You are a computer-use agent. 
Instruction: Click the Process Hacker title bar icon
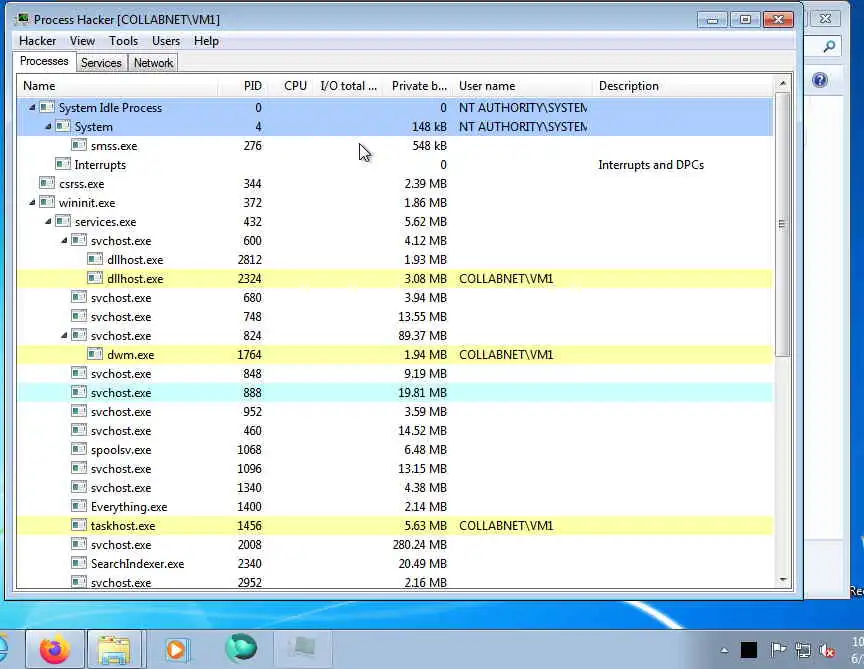point(23,18)
